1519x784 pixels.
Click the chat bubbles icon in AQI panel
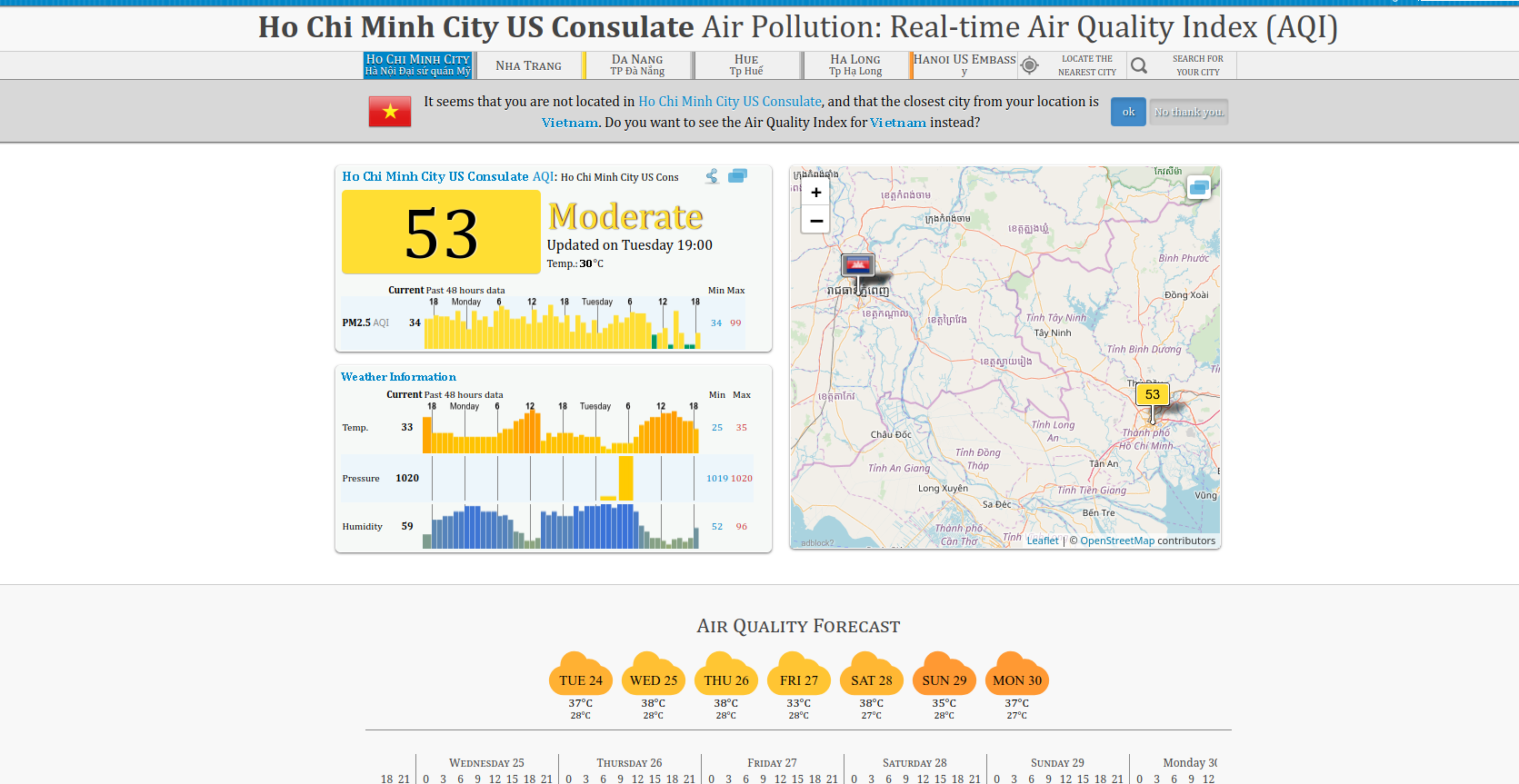tap(738, 175)
